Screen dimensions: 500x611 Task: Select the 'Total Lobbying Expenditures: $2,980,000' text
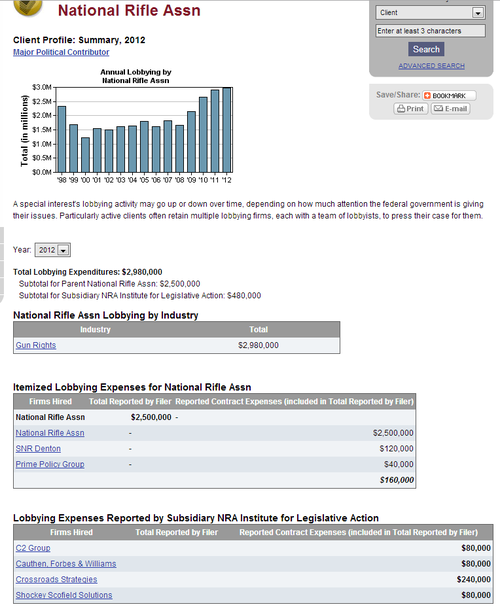point(88,272)
